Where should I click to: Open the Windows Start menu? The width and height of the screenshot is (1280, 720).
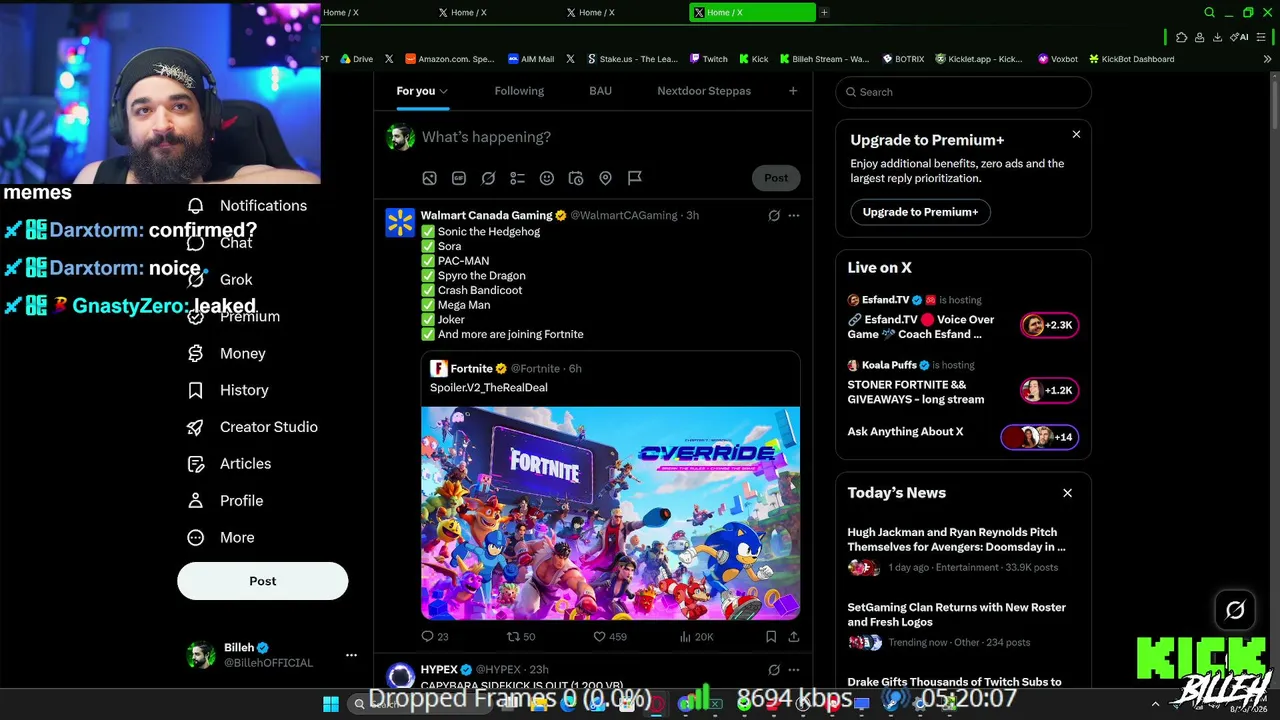[330, 704]
